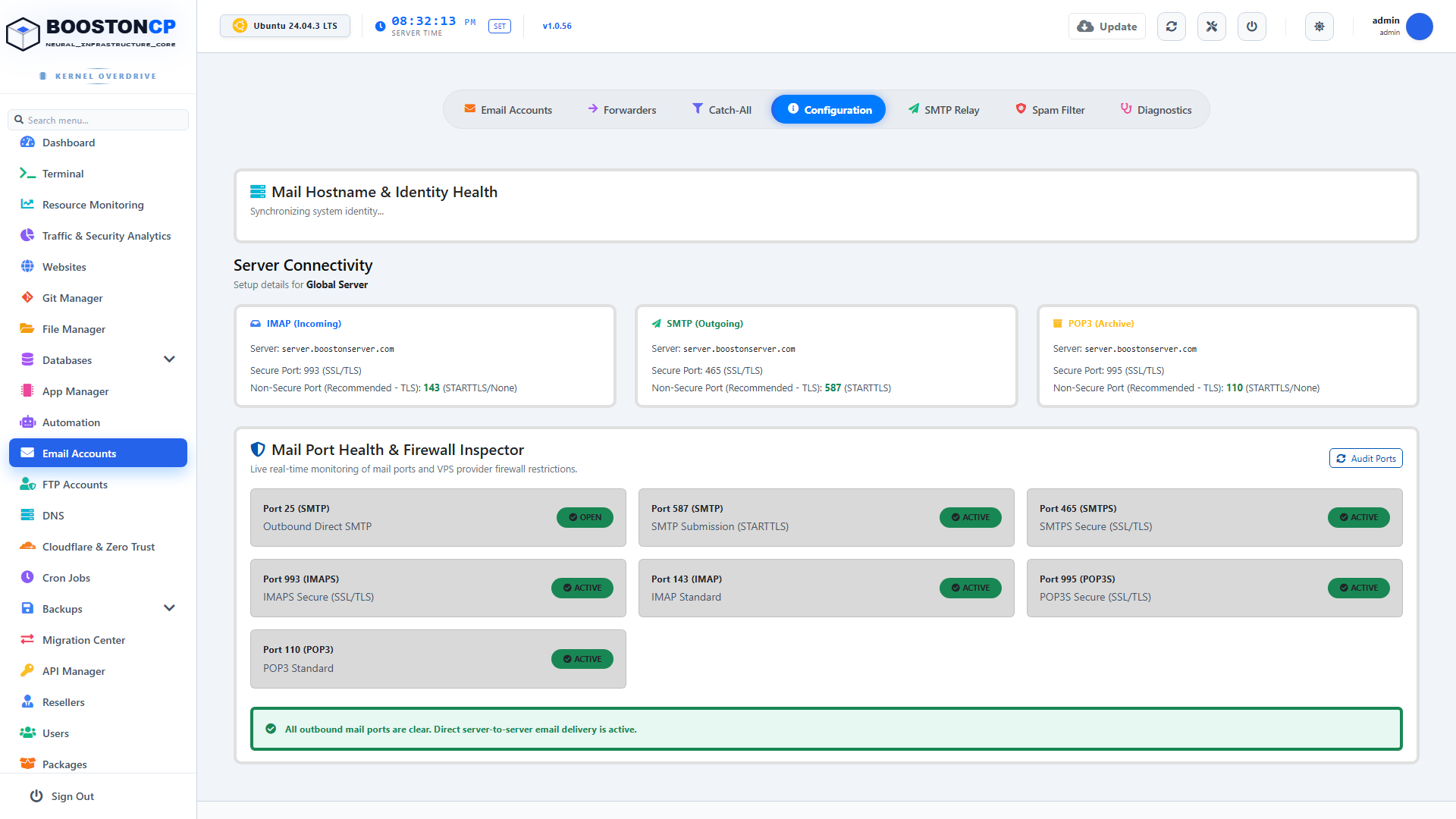Open Migration Center in sidebar
This screenshot has width=1456, height=819.
click(x=98, y=640)
